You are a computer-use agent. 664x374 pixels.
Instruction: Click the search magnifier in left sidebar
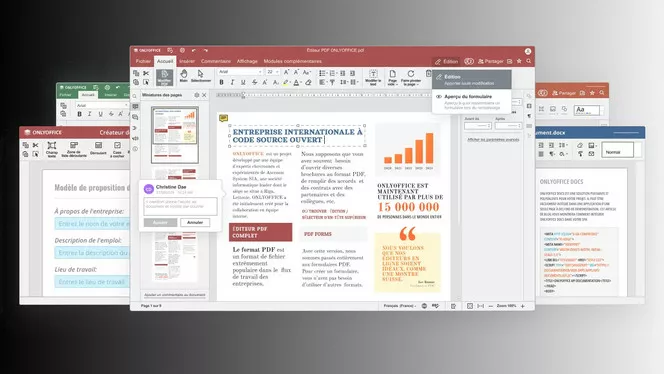coord(135,96)
